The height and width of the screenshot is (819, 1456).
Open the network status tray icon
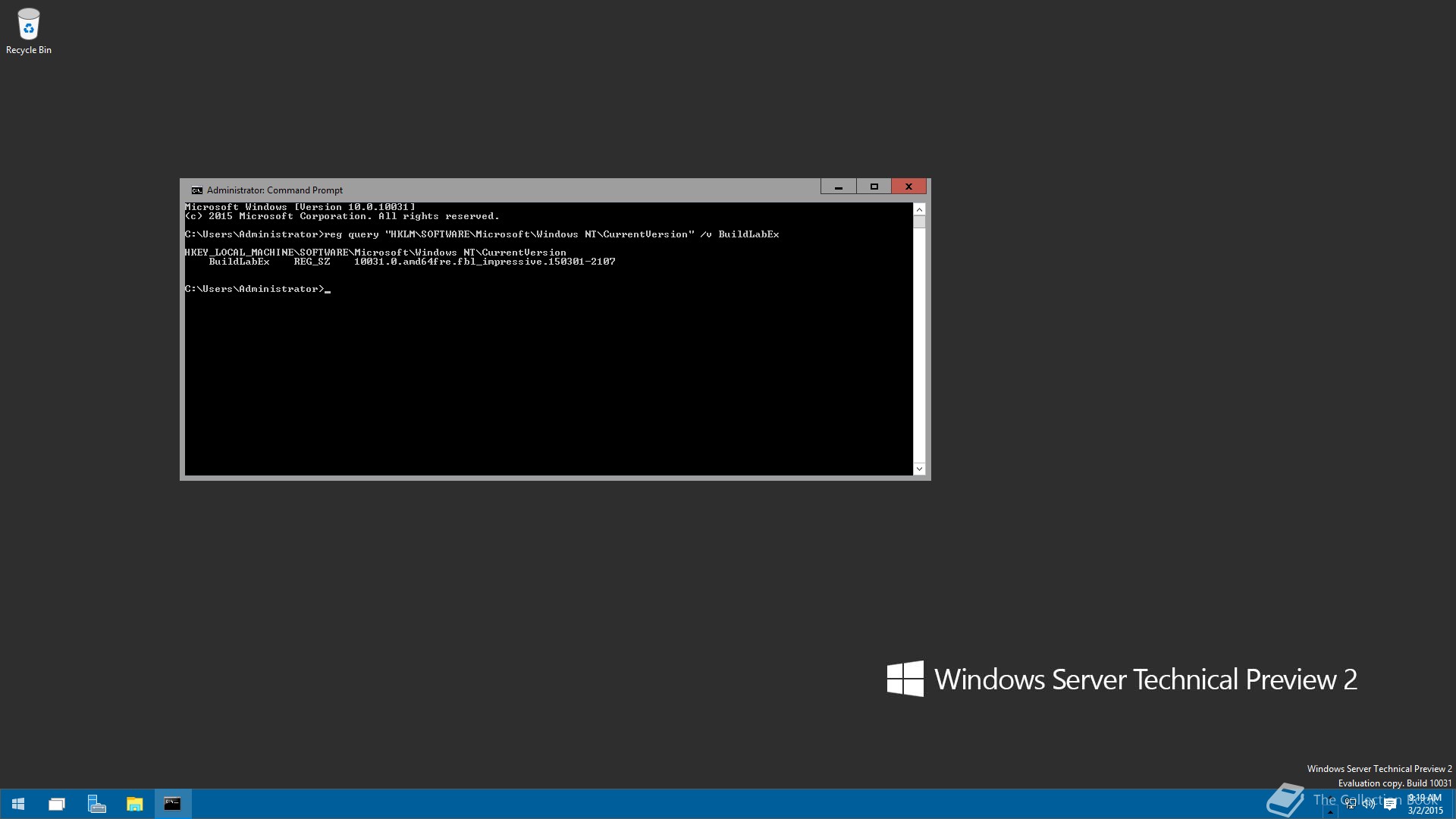point(1351,804)
